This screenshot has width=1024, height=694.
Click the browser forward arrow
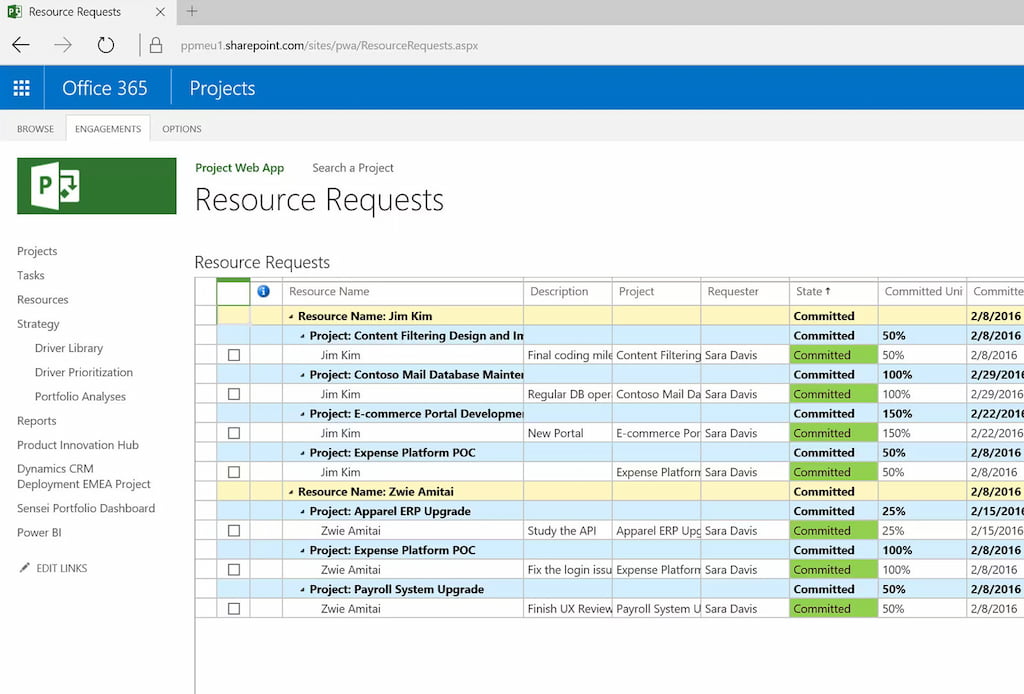tap(63, 45)
